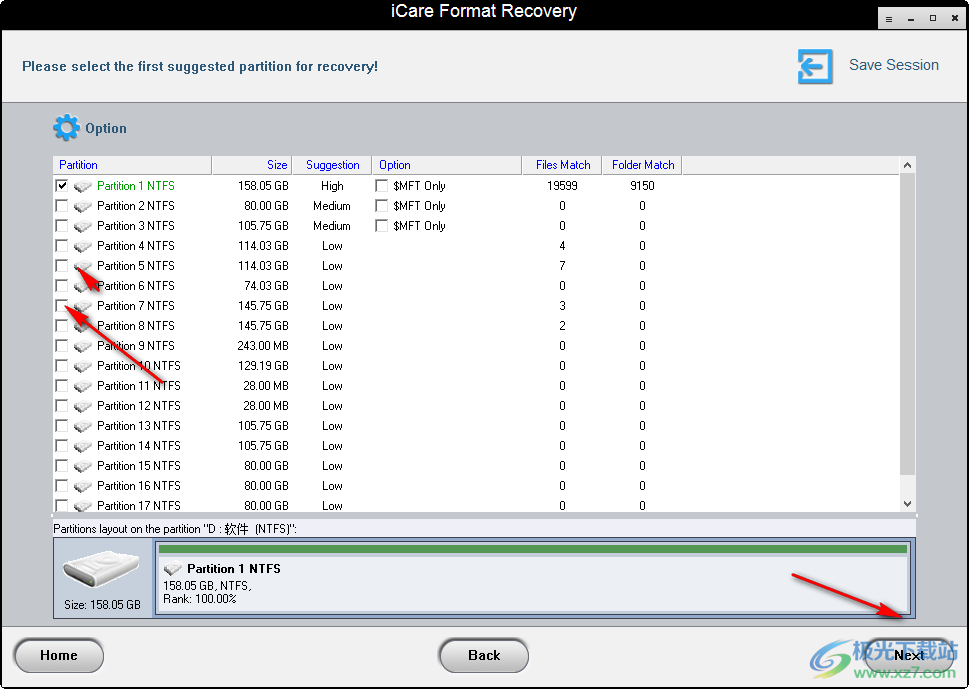This screenshot has width=969, height=689.
Task: Click the drive icon beside Partition 15 NTFS
Action: point(83,466)
